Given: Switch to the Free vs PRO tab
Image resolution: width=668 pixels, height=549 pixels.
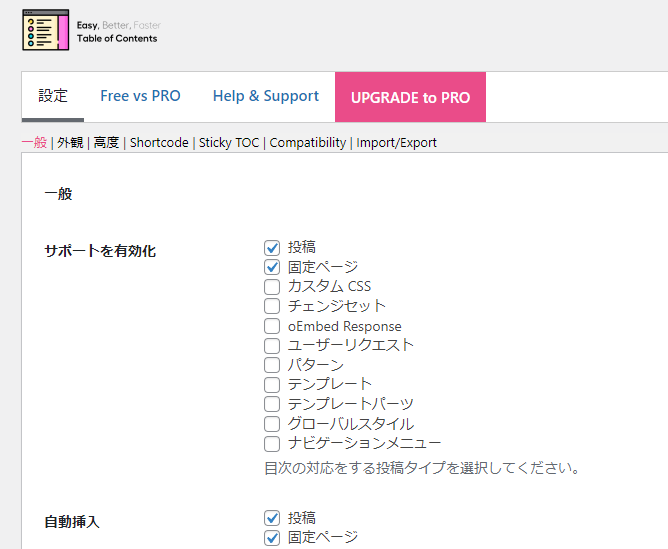Looking at the screenshot, I should click(x=140, y=96).
